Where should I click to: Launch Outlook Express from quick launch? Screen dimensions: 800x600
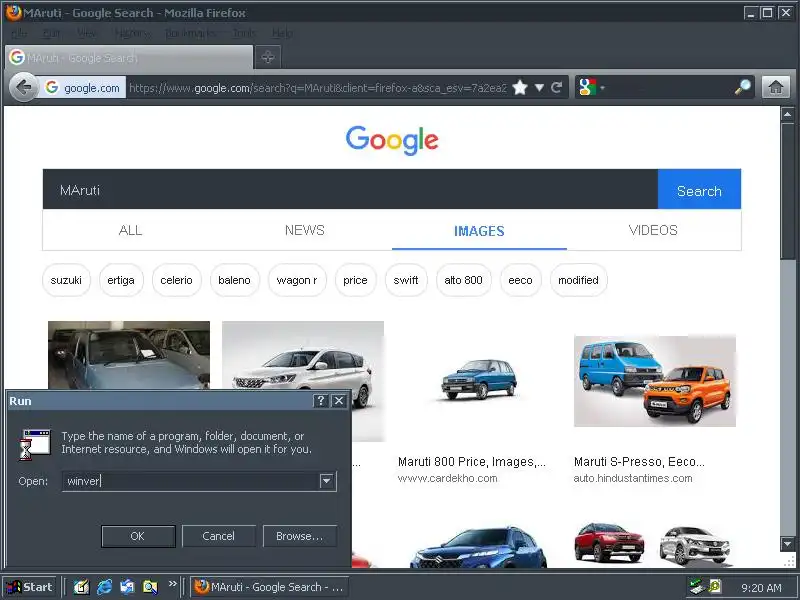(x=127, y=587)
